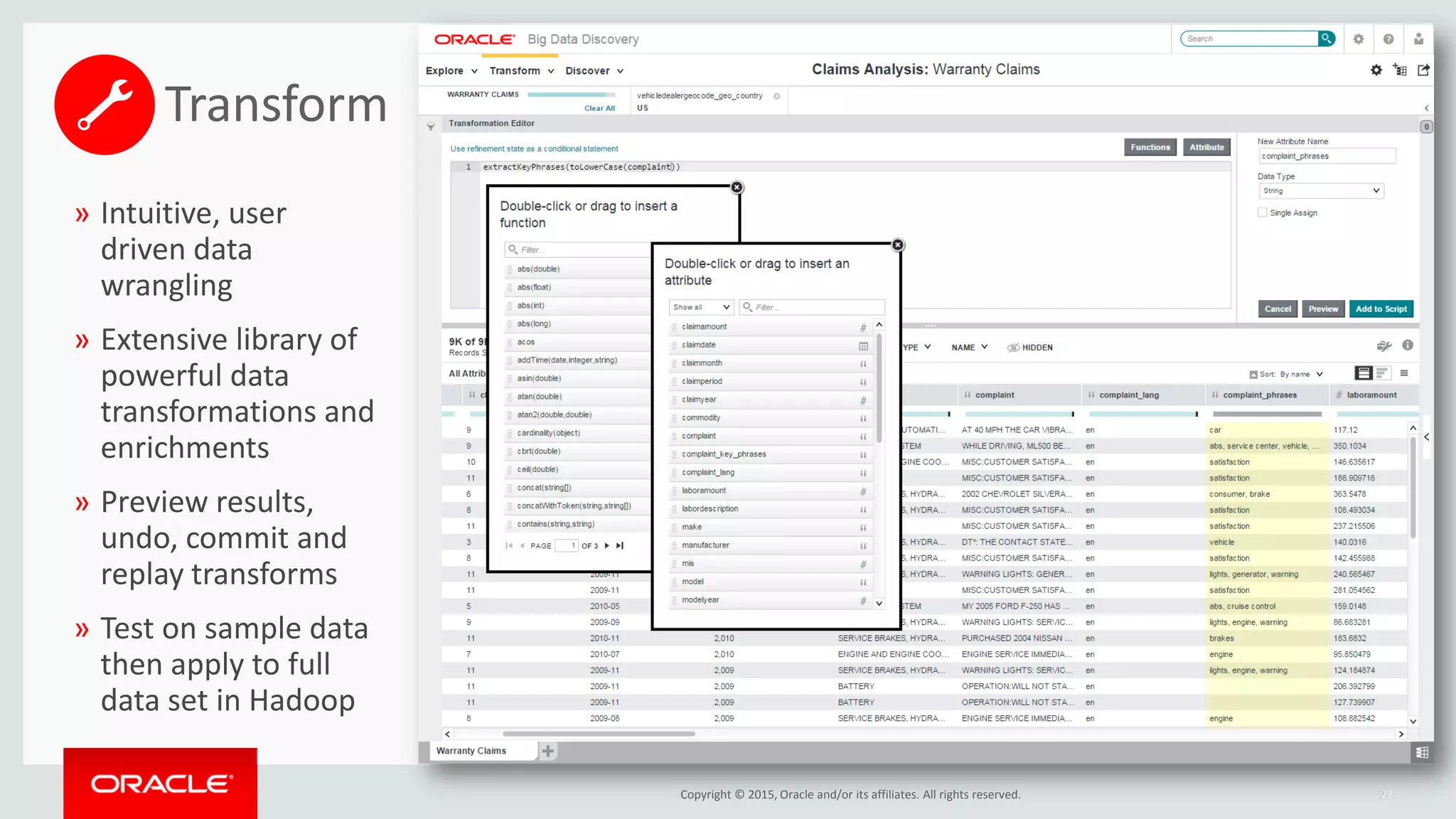Open the Show all dropdown in attribute popup
This screenshot has height=819, width=1456.
[701, 307]
